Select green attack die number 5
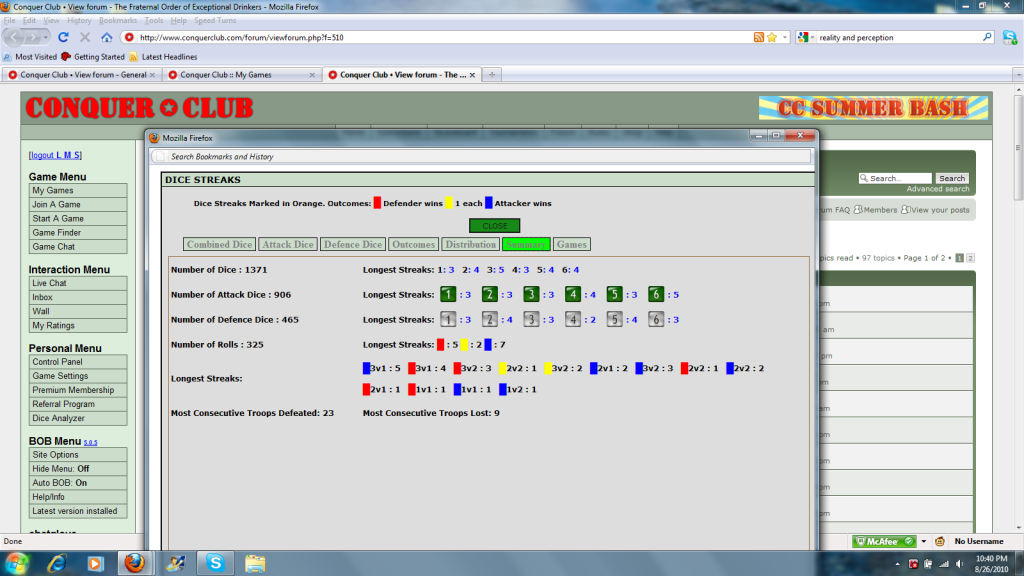Screen dimensions: 1024x576 coord(615,295)
